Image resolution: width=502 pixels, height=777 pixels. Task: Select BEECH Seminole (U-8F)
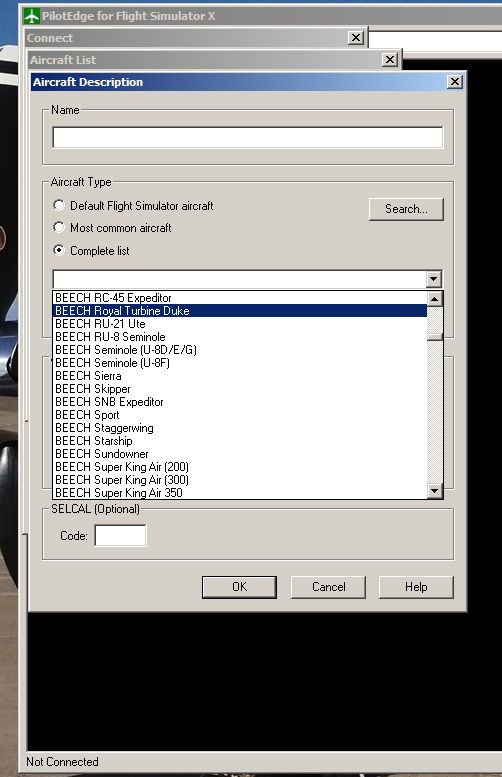click(240, 363)
